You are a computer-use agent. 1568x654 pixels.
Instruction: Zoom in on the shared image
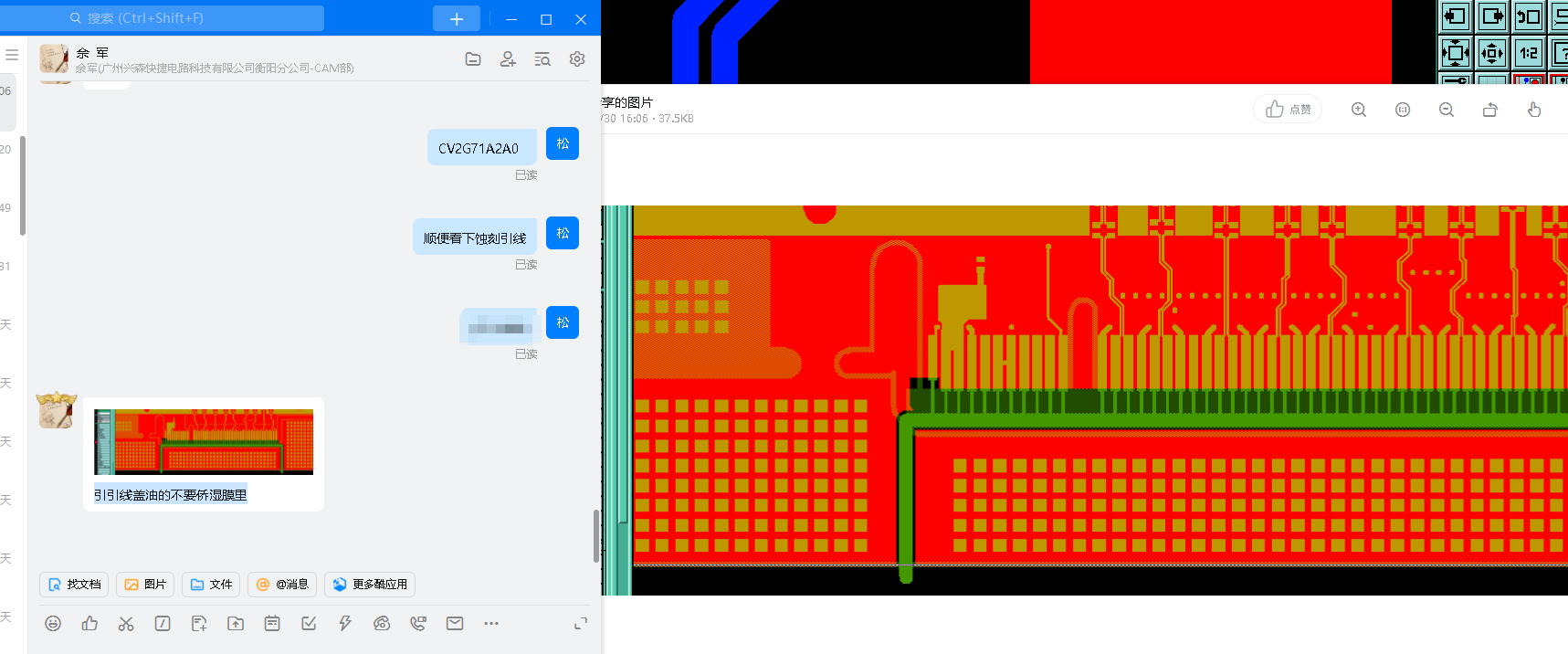[1359, 110]
